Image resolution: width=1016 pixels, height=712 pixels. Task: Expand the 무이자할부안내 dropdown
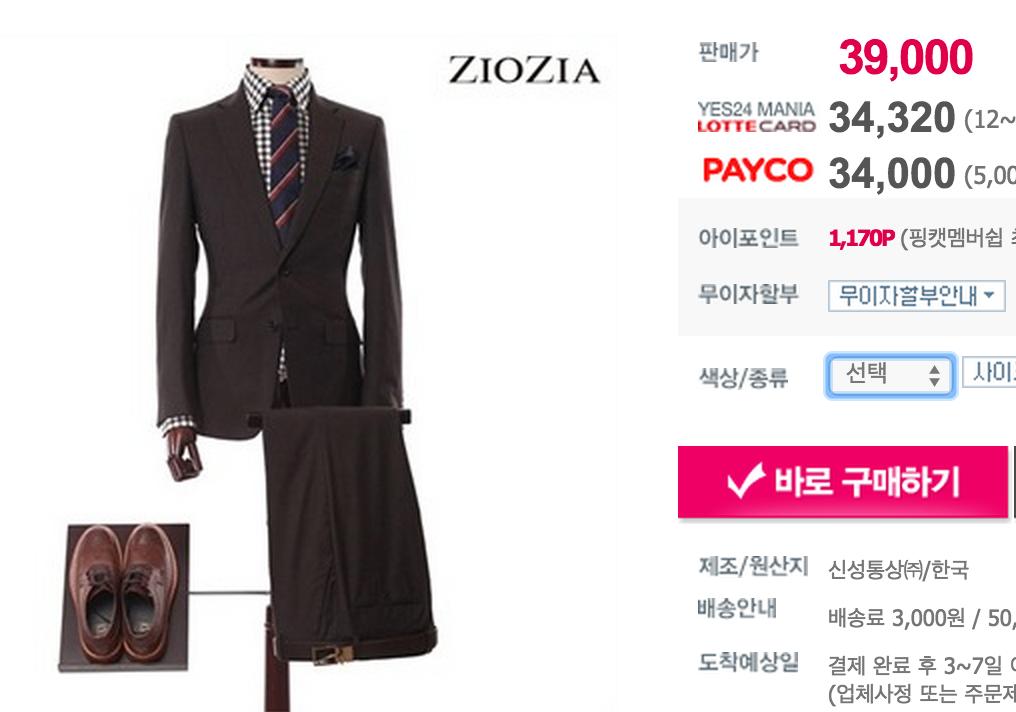(x=917, y=295)
